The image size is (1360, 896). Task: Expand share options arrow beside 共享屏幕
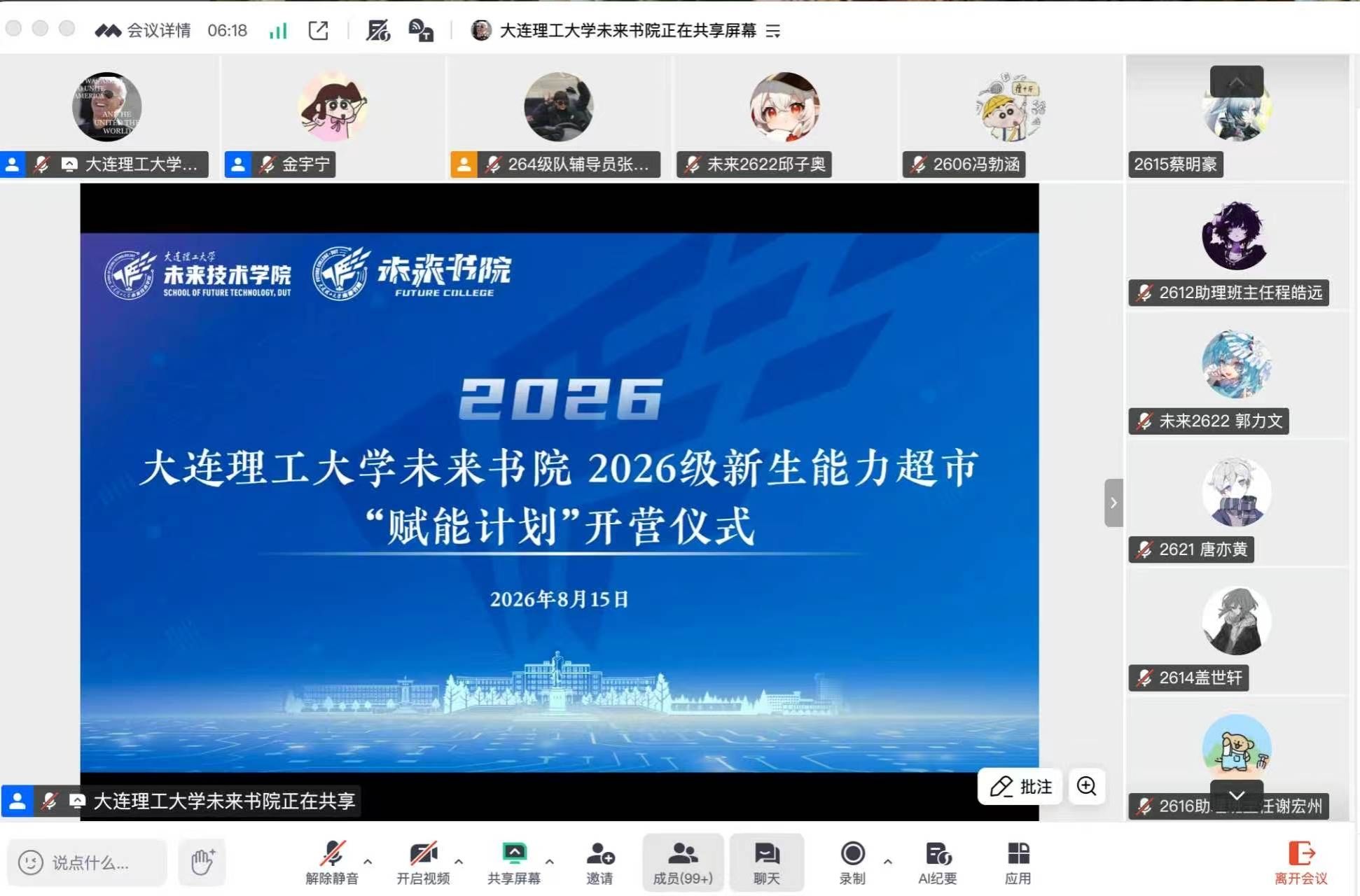pyautogui.click(x=550, y=861)
